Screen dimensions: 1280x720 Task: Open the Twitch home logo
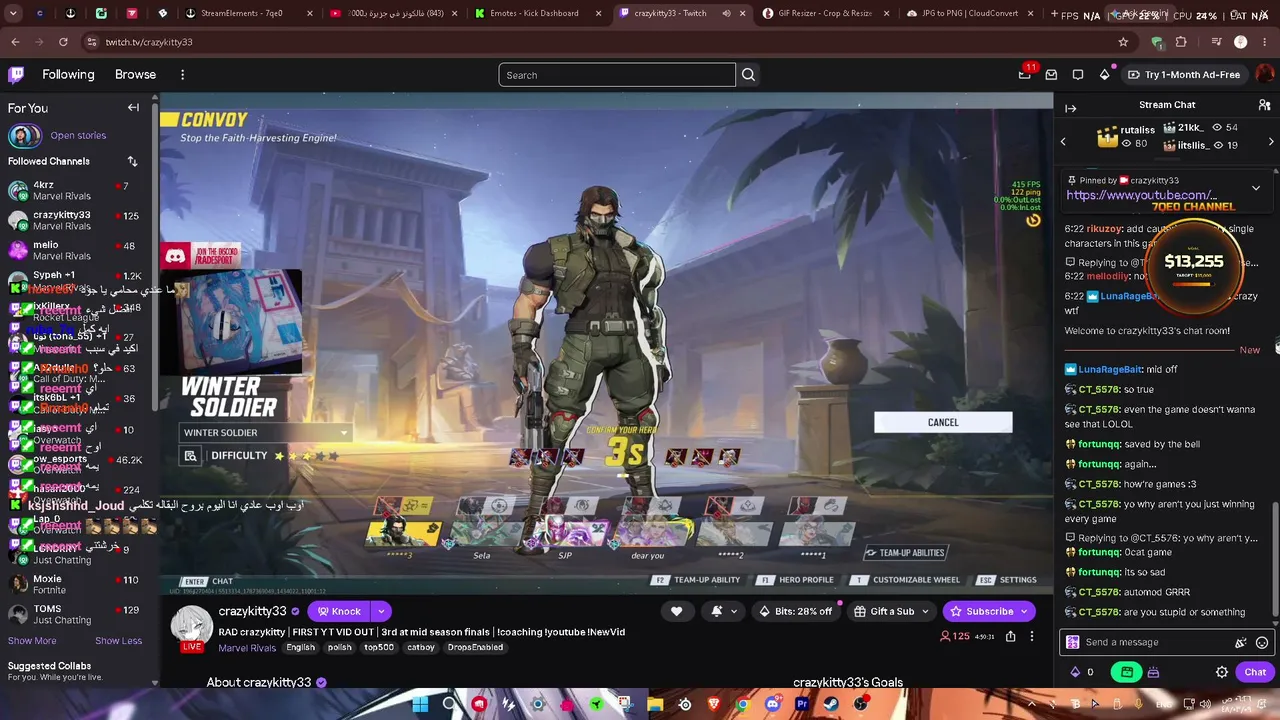pos(16,75)
